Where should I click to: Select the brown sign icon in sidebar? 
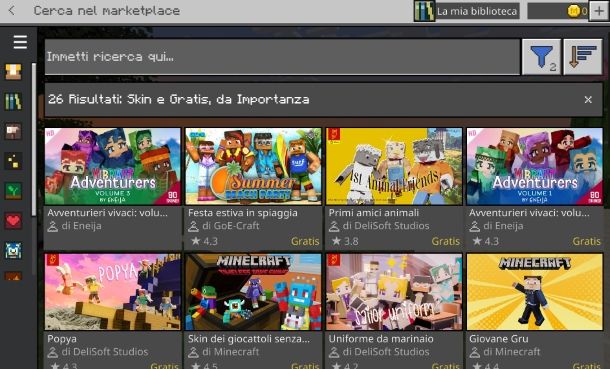point(13,131)
